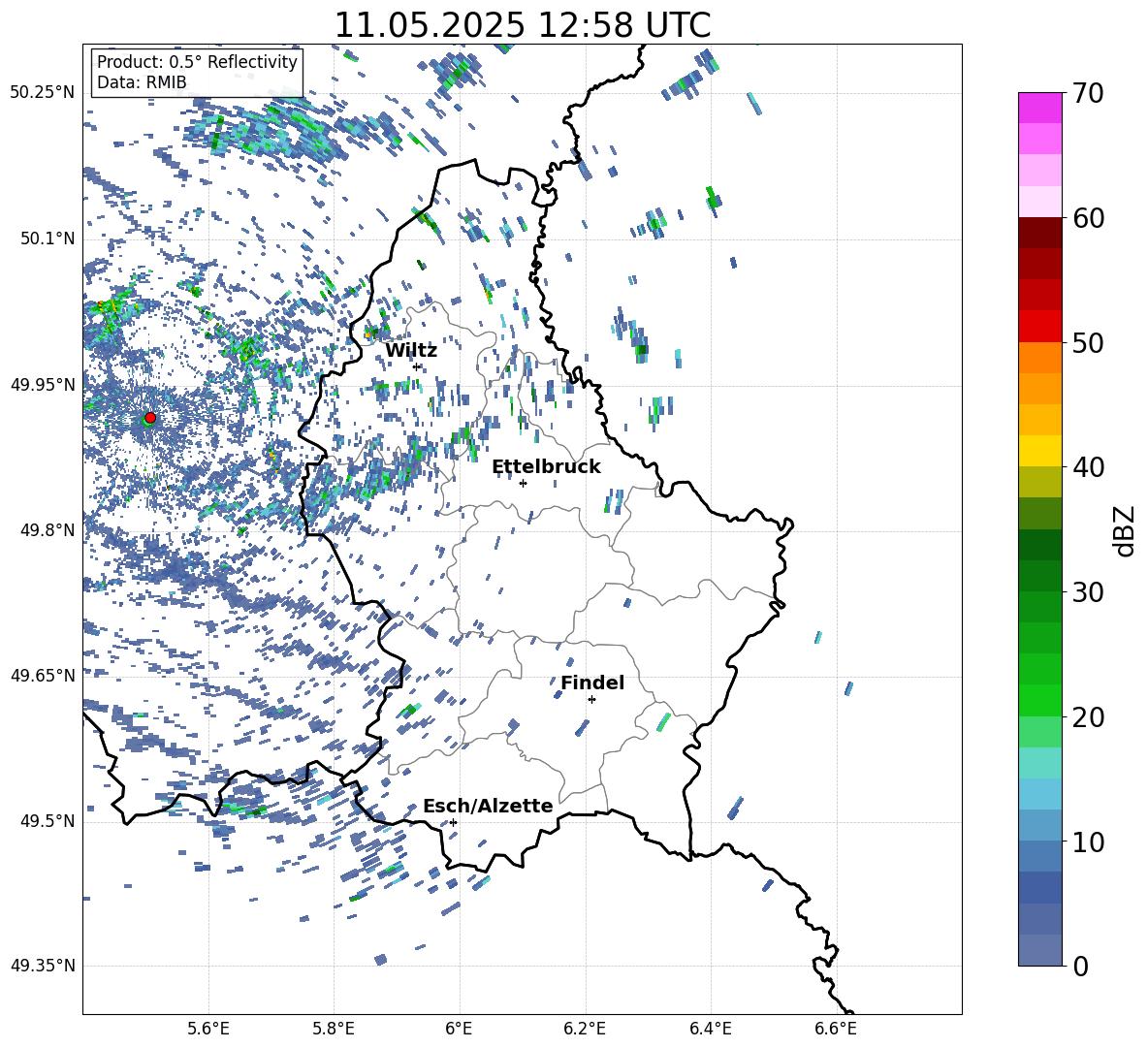Click the 49.95°N latitude label
Viewport: 1148px width, 1048px height.
[x=43, y=385]
